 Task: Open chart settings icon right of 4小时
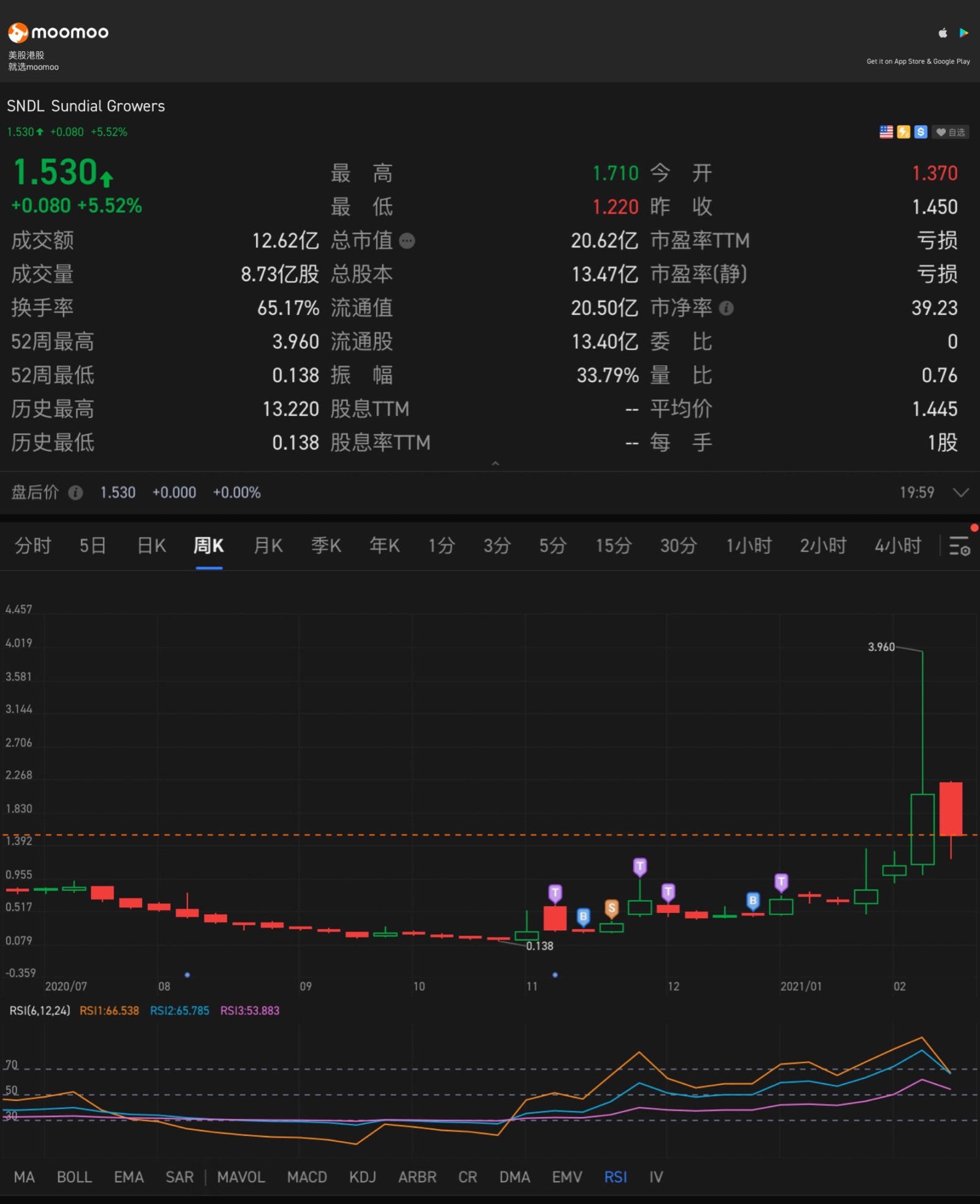(x=959, y=545)
